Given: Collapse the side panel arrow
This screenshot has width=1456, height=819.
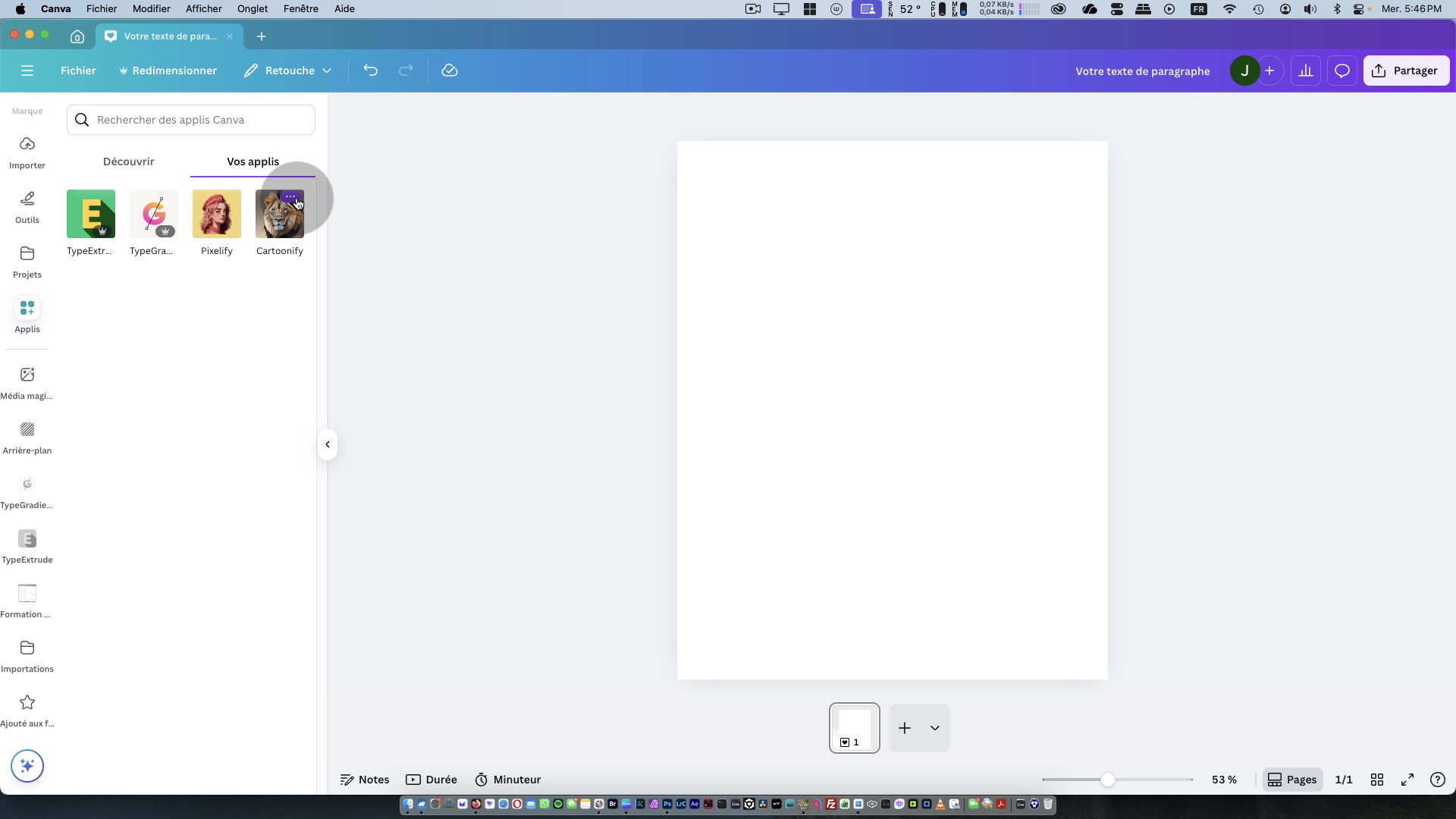Looking at the screenshot, I should 328,444.
